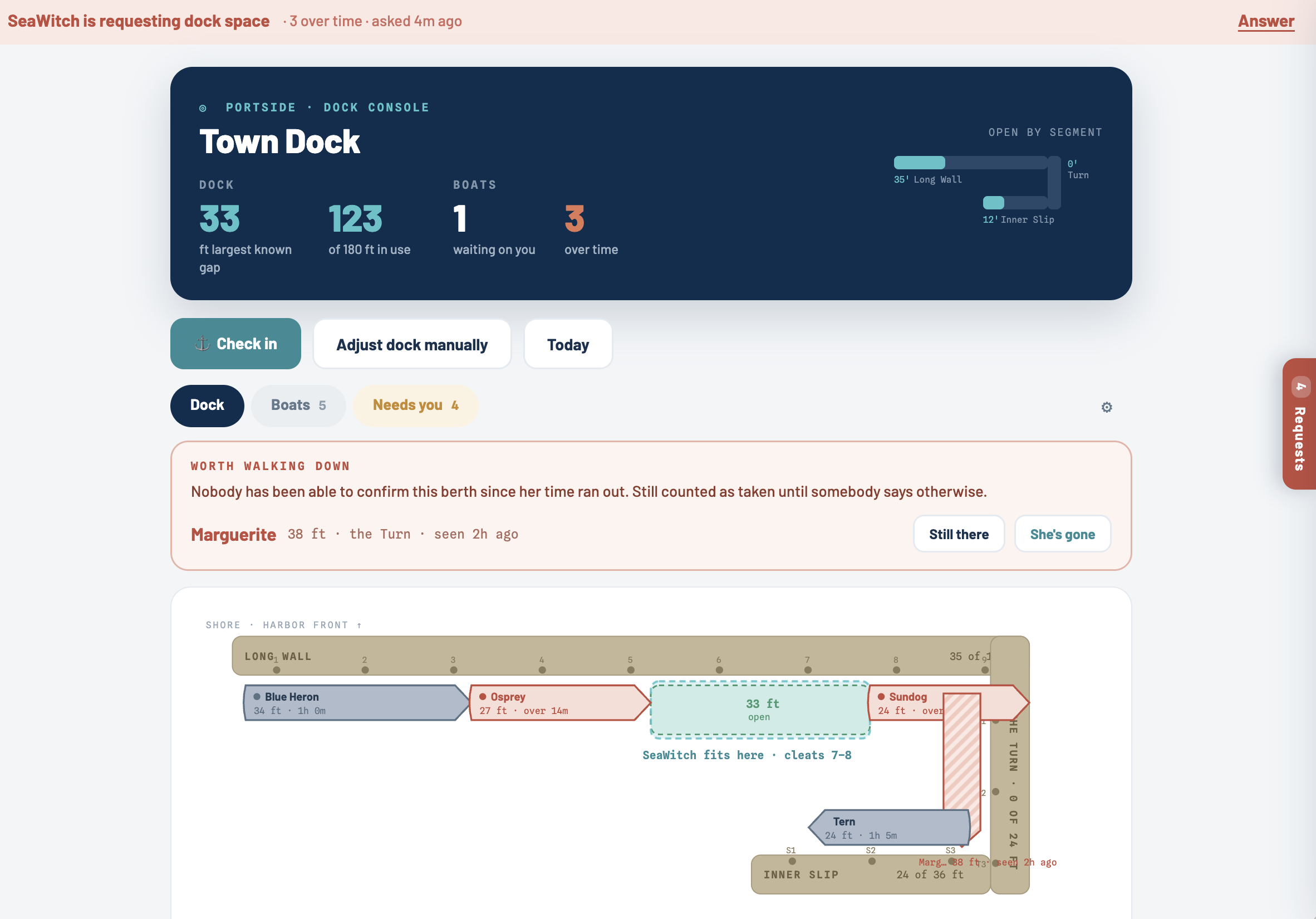Click the "33 ft largest known gap" stat
Screen dimensions: 1316x919
(245, 239)
